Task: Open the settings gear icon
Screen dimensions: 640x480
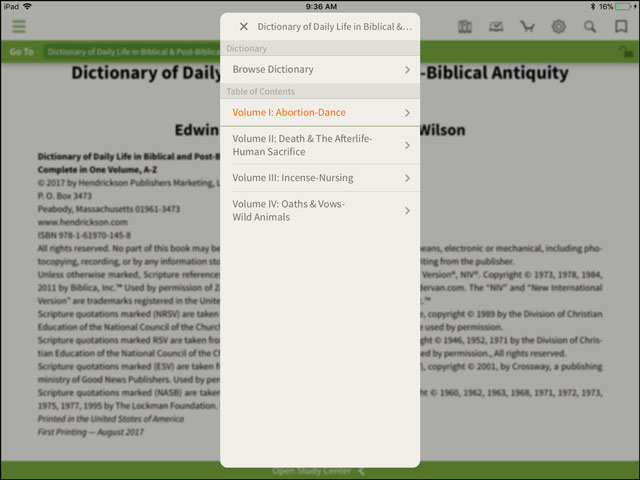Action: point(558,27)
